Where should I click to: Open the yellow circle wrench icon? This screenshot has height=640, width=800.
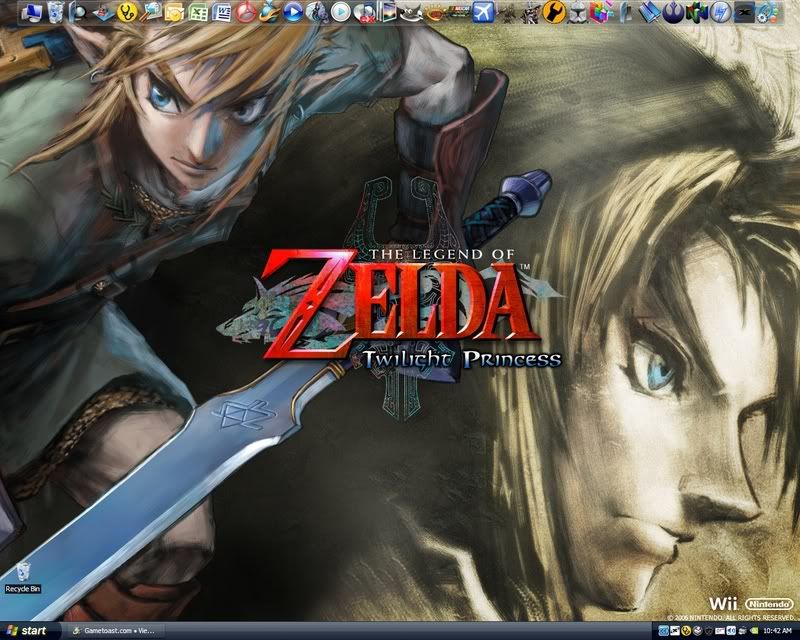[x=555, y=12]
